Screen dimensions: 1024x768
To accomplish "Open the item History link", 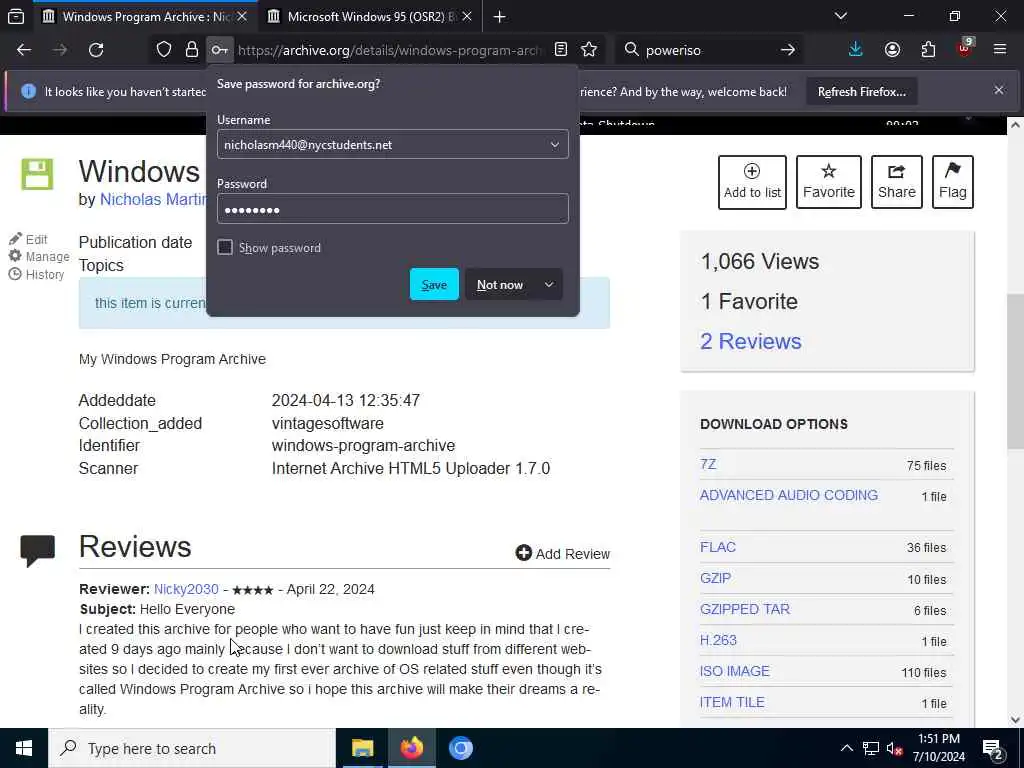I will (37, 274).
